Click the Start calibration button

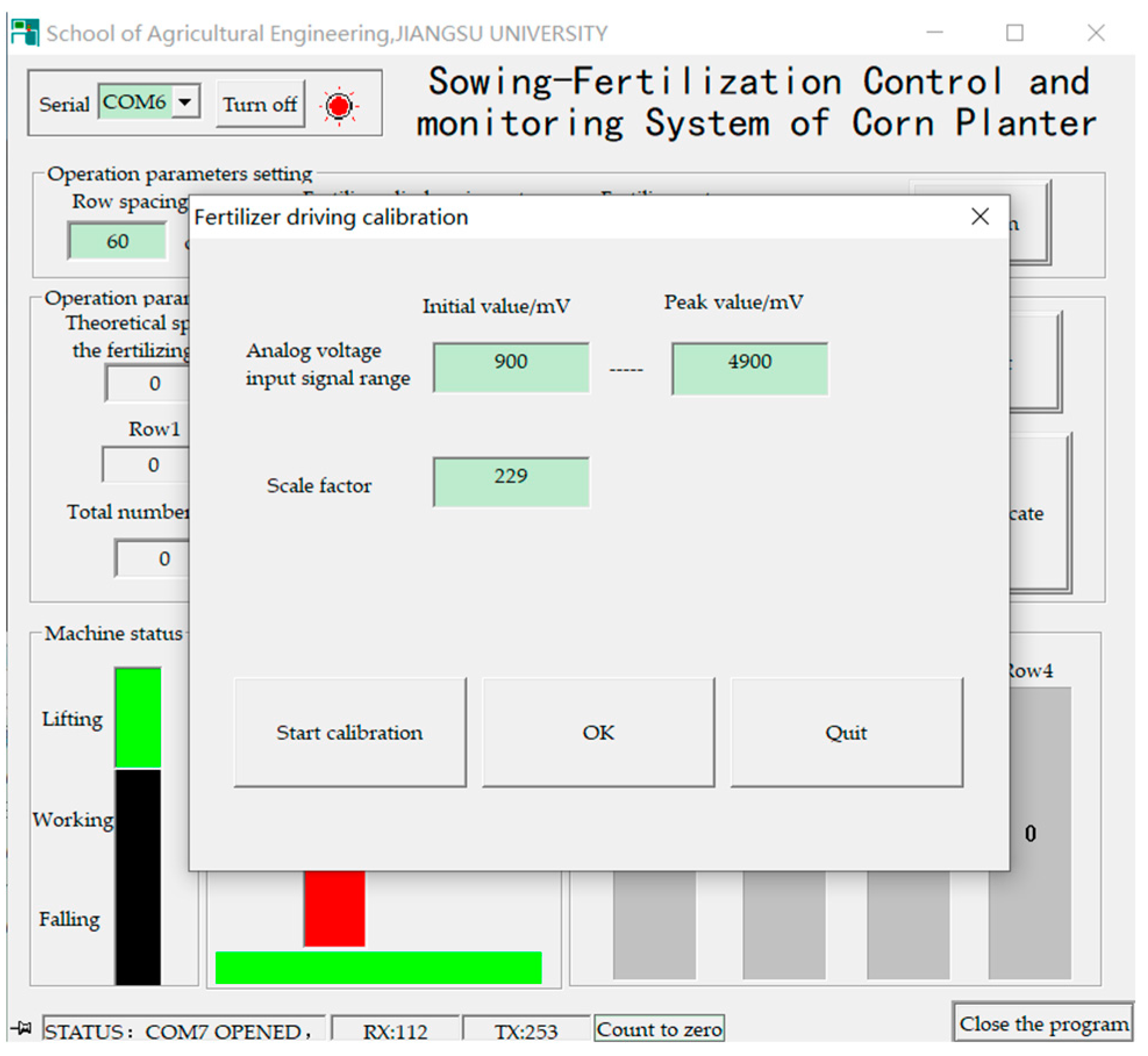350,732
